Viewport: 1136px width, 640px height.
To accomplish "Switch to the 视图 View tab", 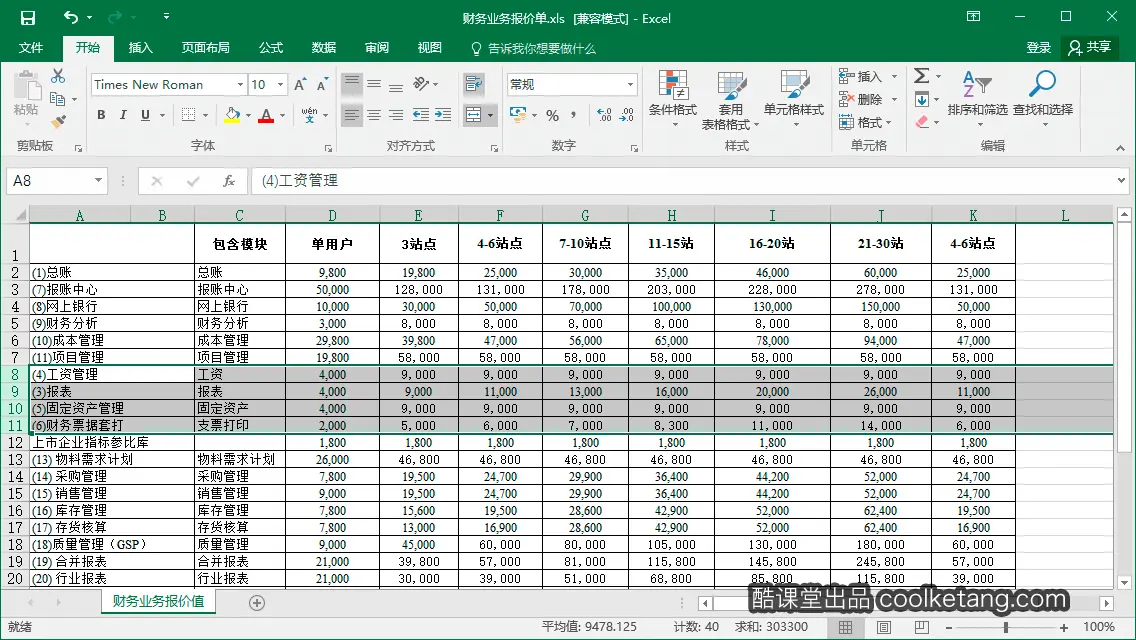I will pyautogui.click(x=430, y=48).
